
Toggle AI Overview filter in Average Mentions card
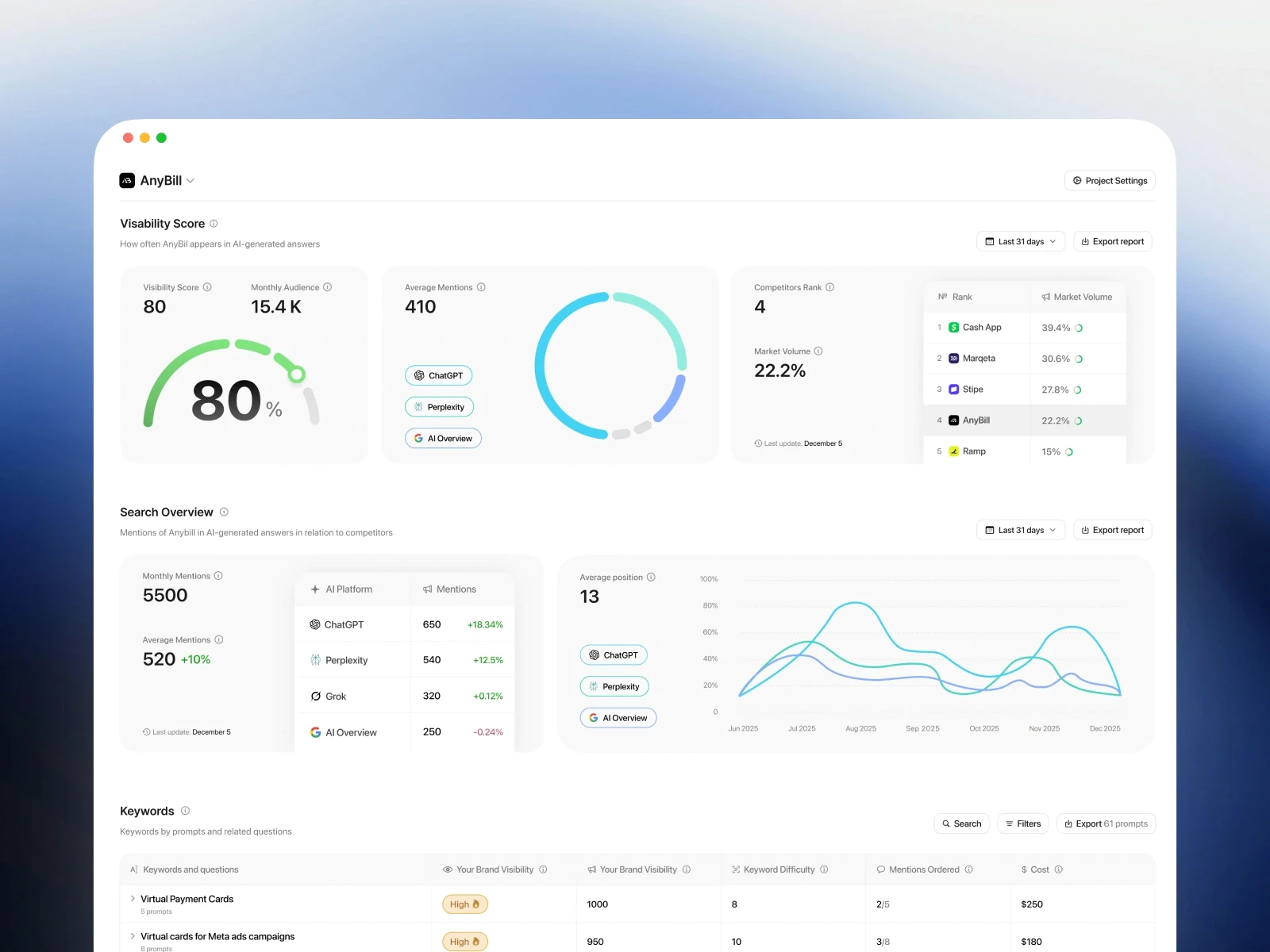pyautogui.click(x=443, y=438)
